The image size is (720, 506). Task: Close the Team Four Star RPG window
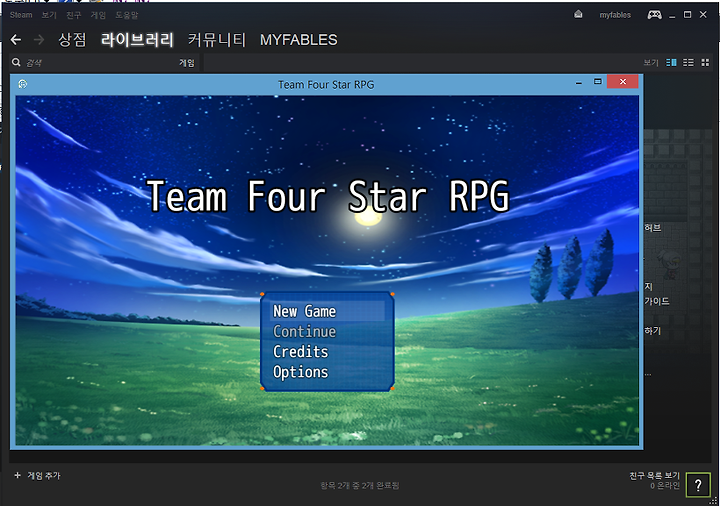click(x=623, y=82)
